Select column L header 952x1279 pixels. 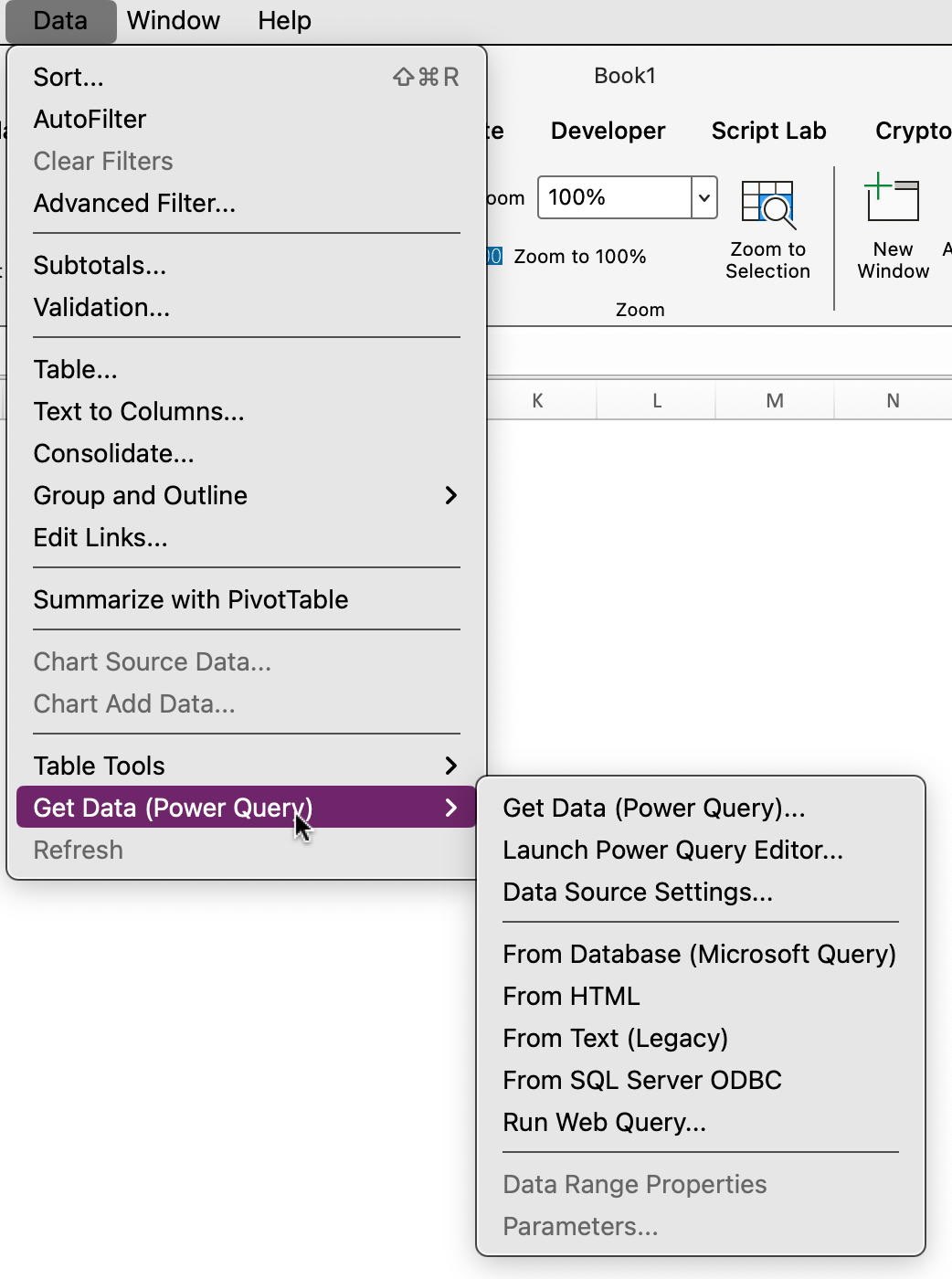coord(656,400)
